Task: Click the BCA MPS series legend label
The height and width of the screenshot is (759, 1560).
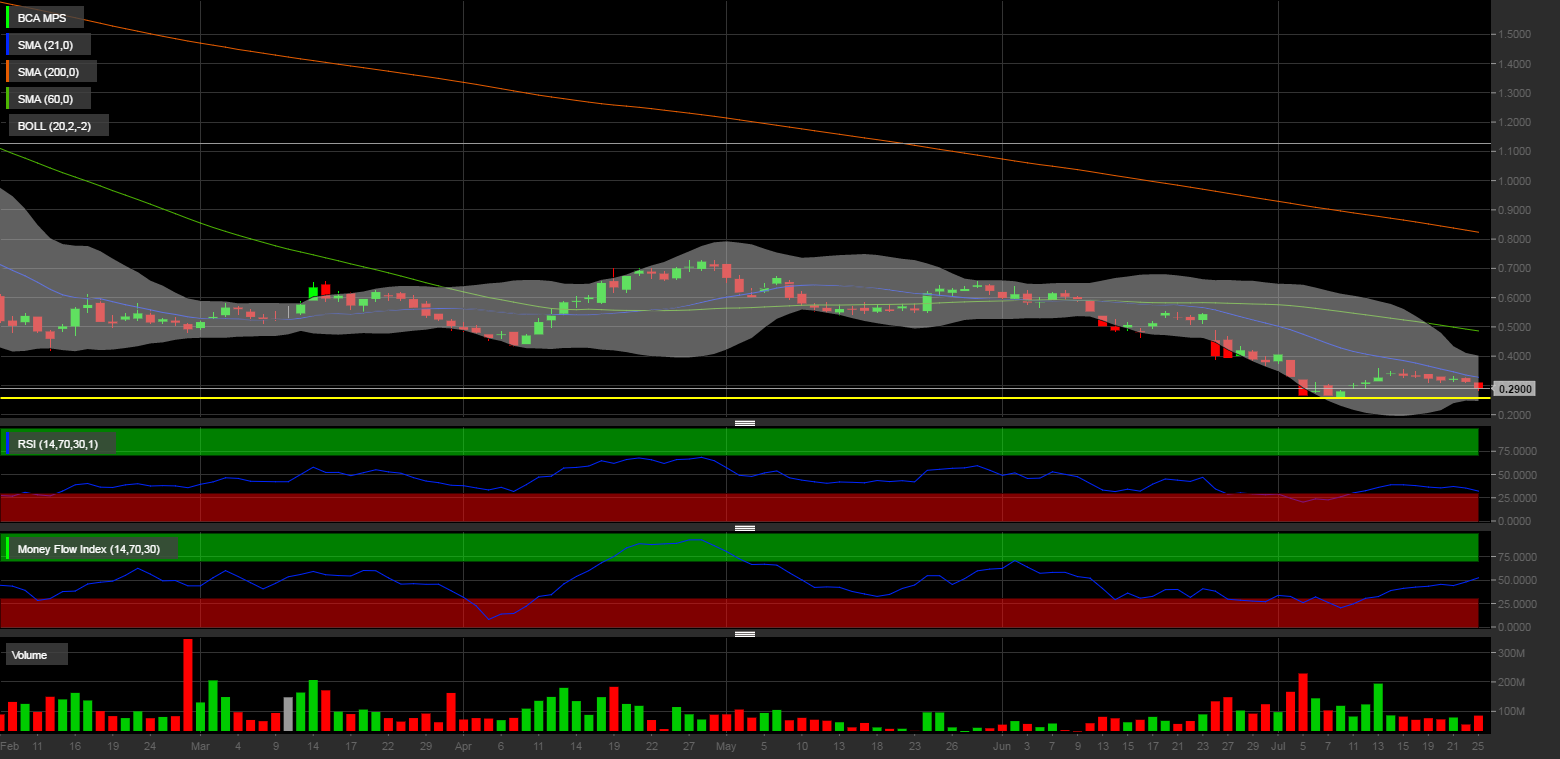Action: click(41, 18)
